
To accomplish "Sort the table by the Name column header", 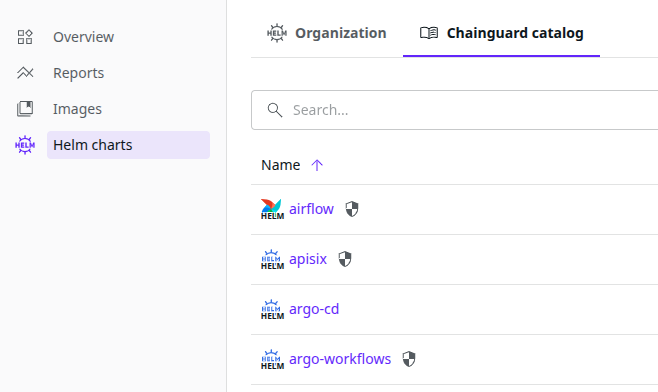I will [x=280, y=165].
